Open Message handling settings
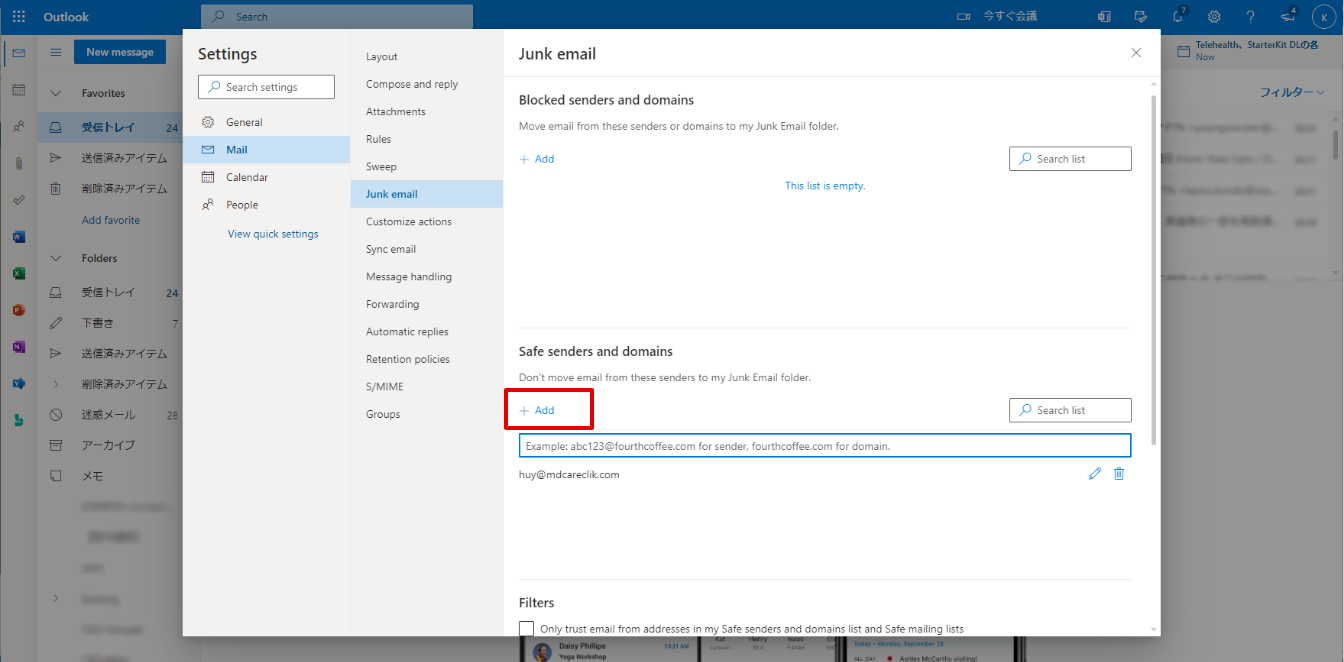 click(427, 277)
